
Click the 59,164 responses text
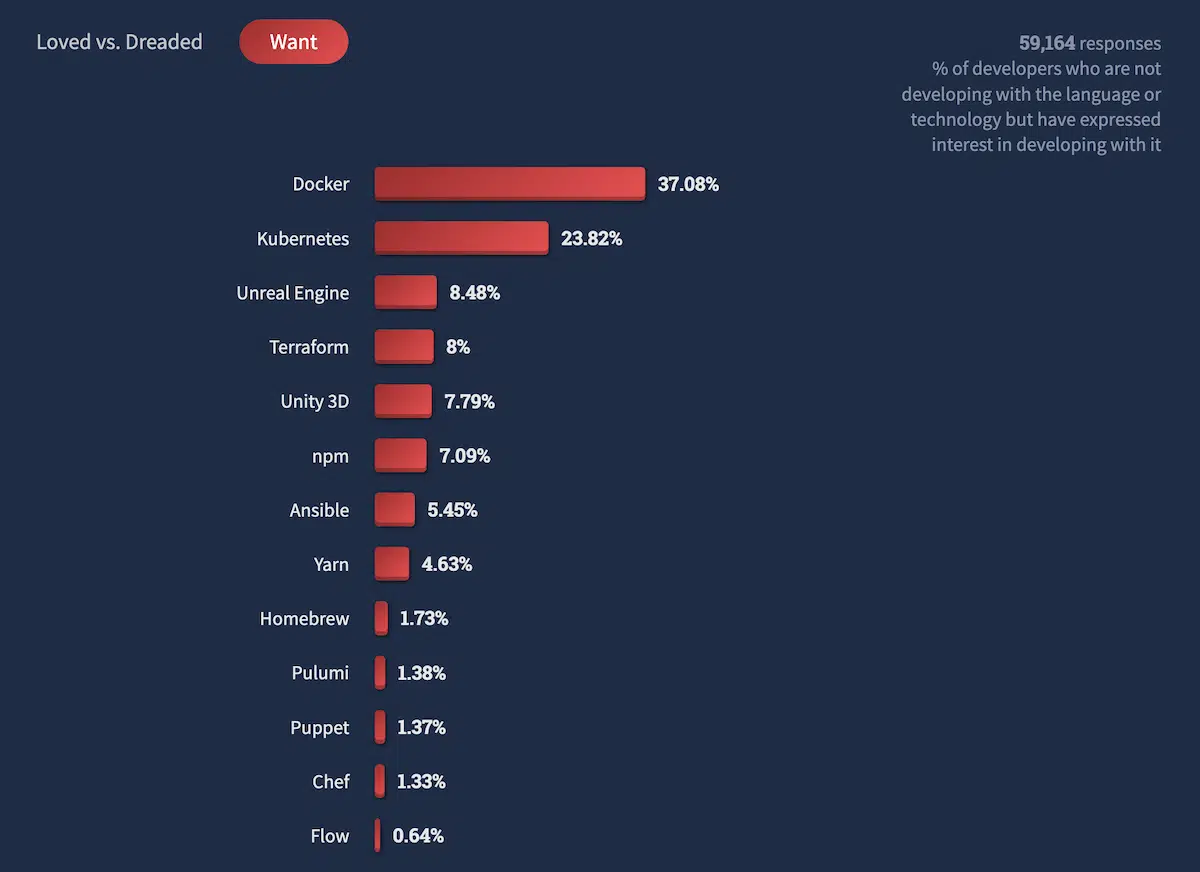(x=1089, y=43)
